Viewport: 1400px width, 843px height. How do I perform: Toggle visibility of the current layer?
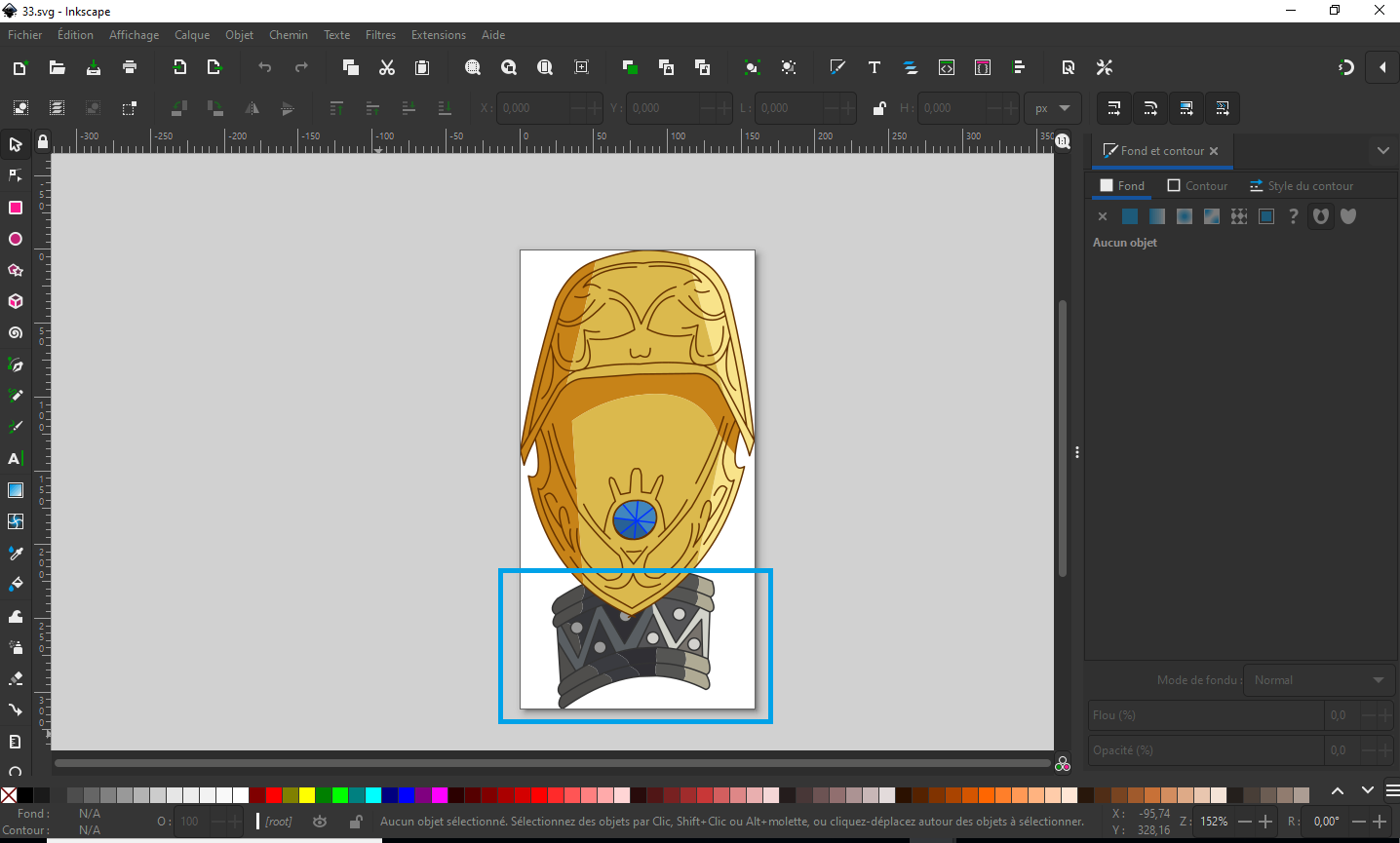coord(320,822)
